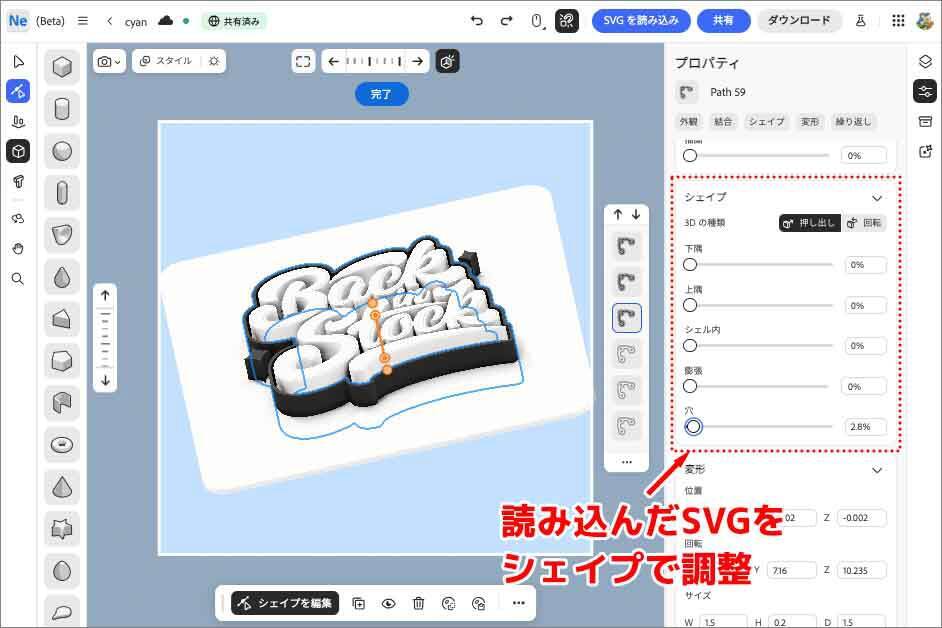Click the ダウンロード button
Viewport: 942px width, 628px height.
pyautogui.click(x=798, y=20)
